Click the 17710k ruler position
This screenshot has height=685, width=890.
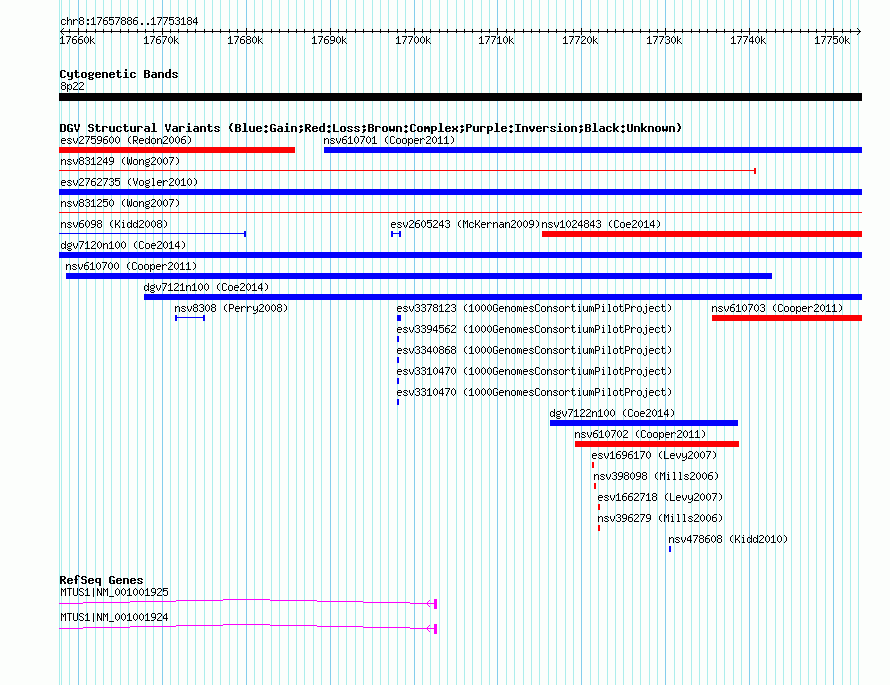coord(497,40)
